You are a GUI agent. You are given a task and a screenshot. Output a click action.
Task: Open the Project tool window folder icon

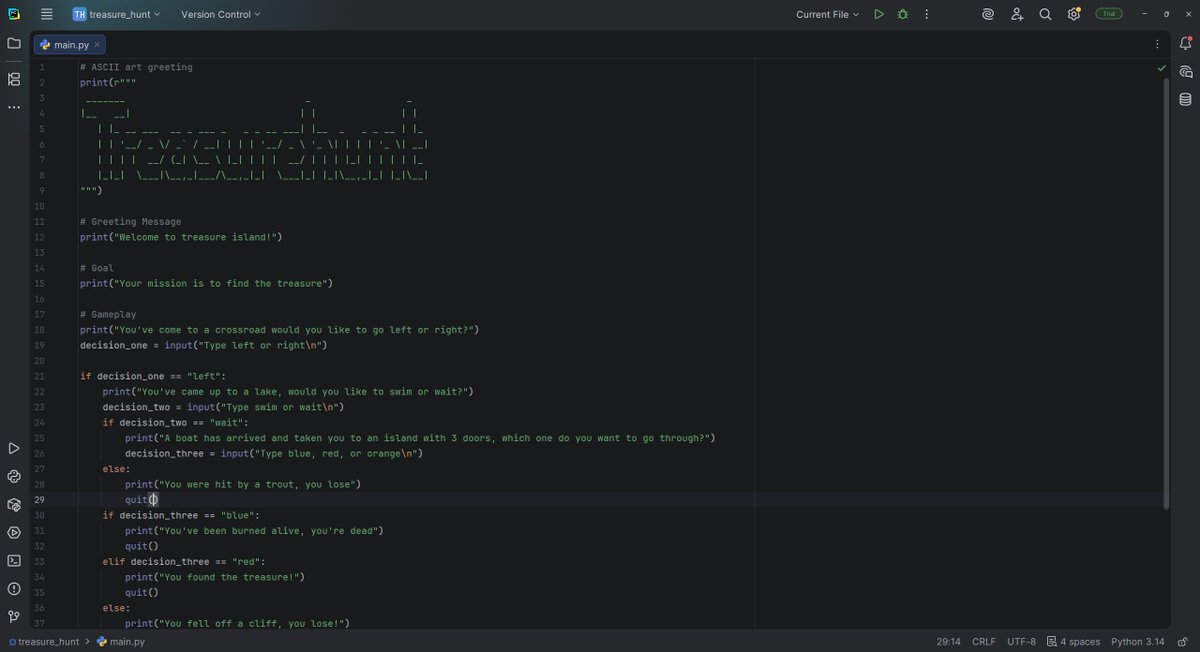14,43
